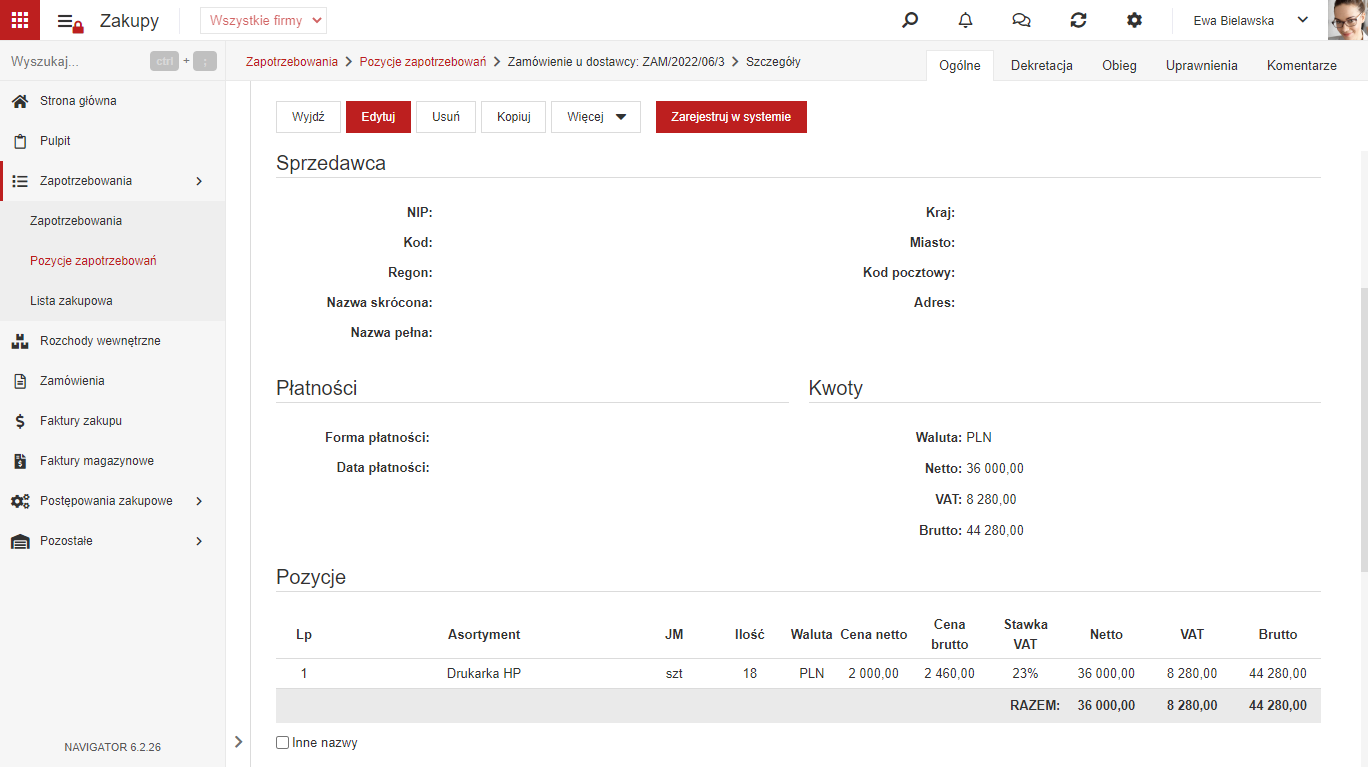Screen dimensions: 1368x767
Task: Collapse the sidebar with bottom chevron
Action: point(238,741)
